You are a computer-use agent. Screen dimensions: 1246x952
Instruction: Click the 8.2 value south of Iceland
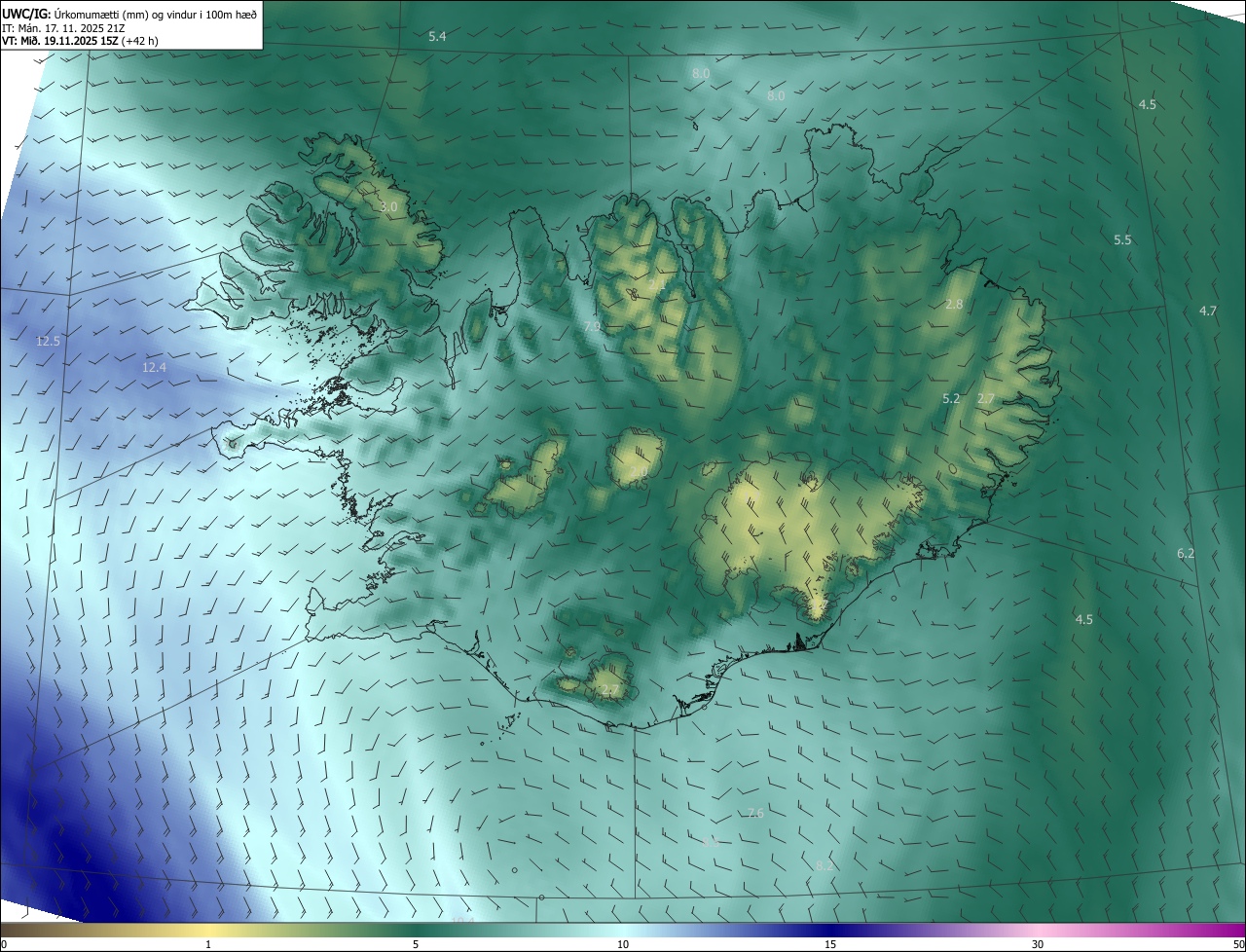point(825,866)
